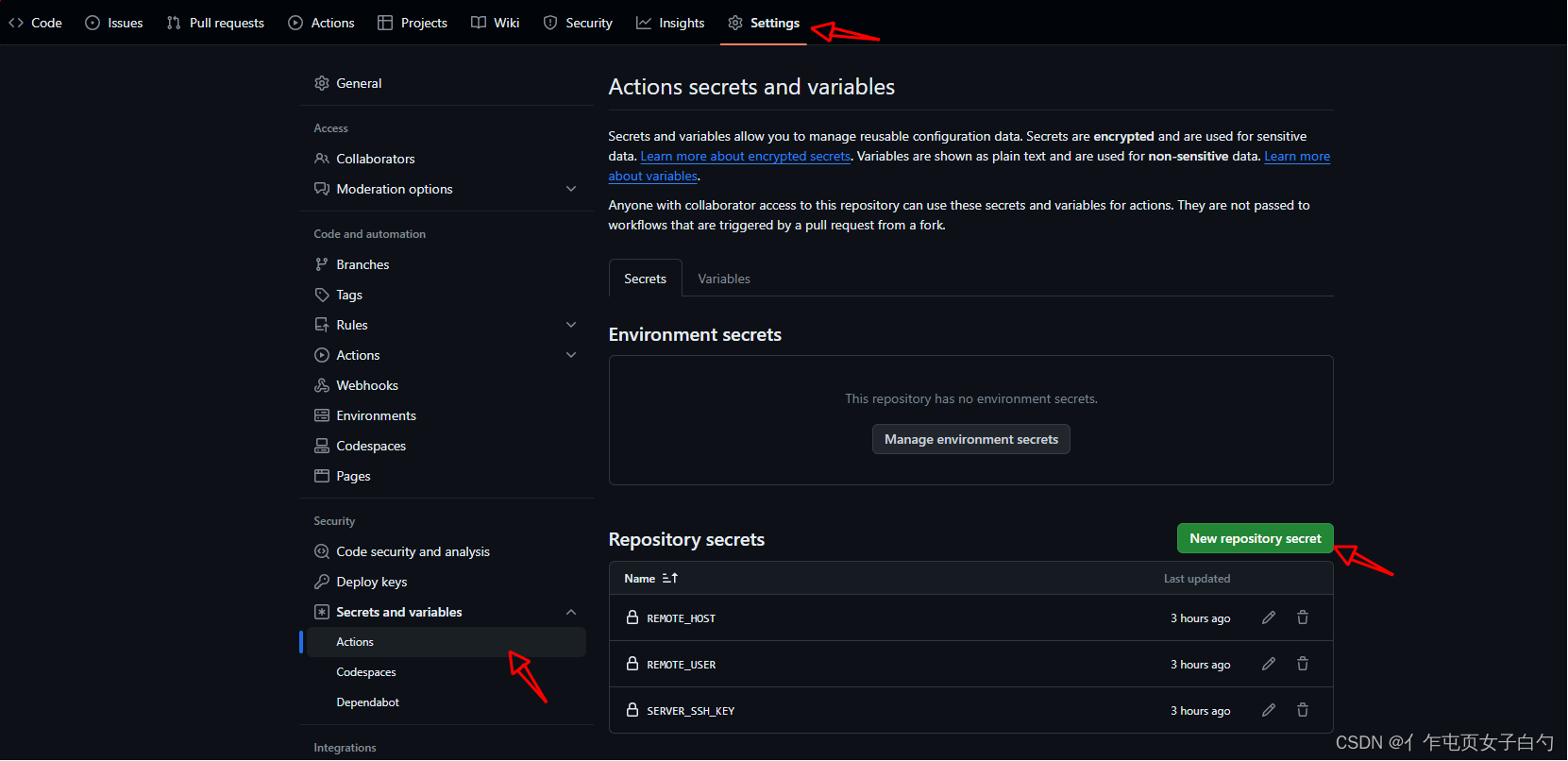Select Actions under Secrets and variables
Screen dimensions: 1568x761
pyautogui.click(x=447, y=642)
